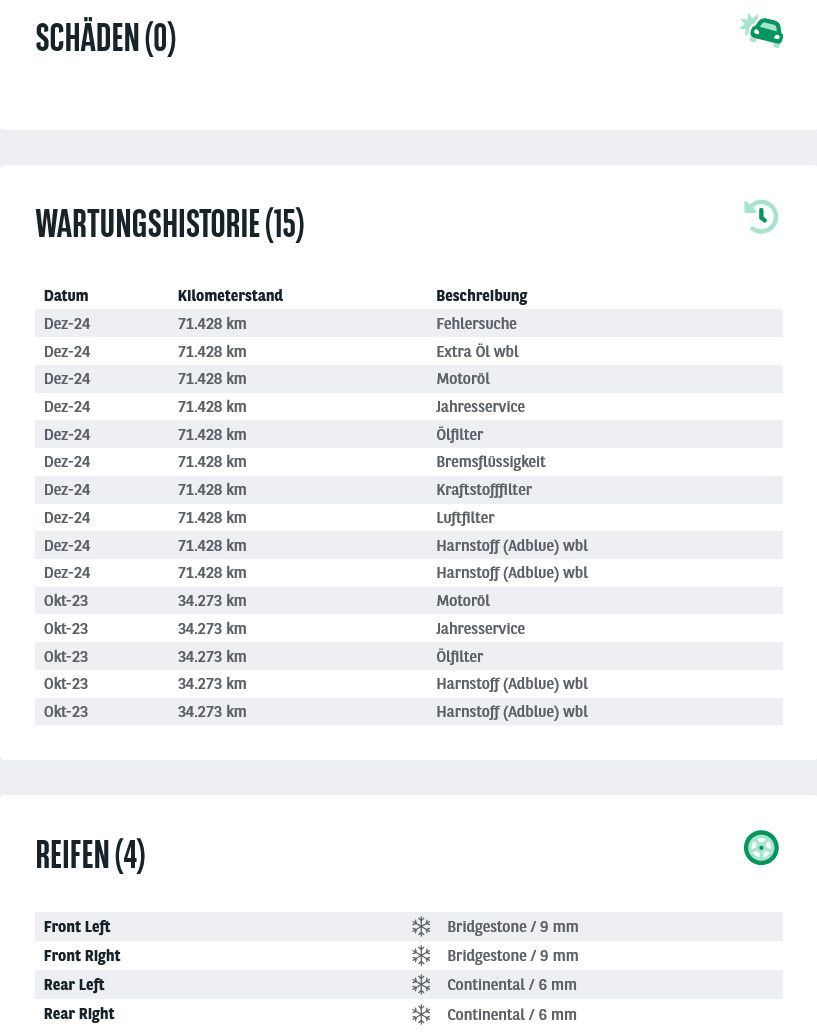Viewport: 817px width, 1035px height.
Task: Click the Rear Right tire label
Action: [79, 1014]
